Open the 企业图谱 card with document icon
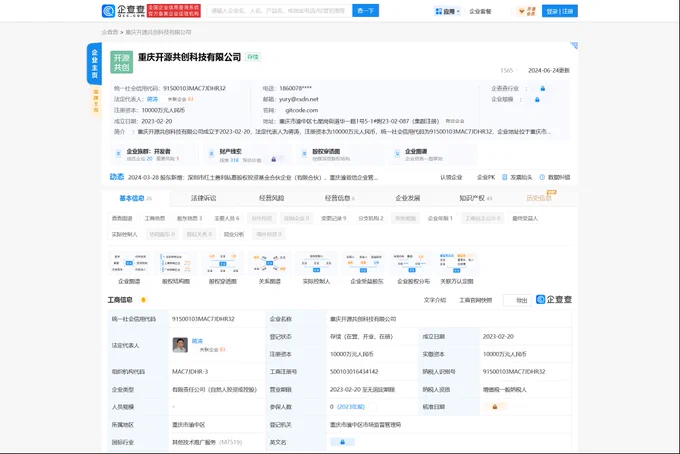This screenshot has width=680, height=454. point(433,155)
